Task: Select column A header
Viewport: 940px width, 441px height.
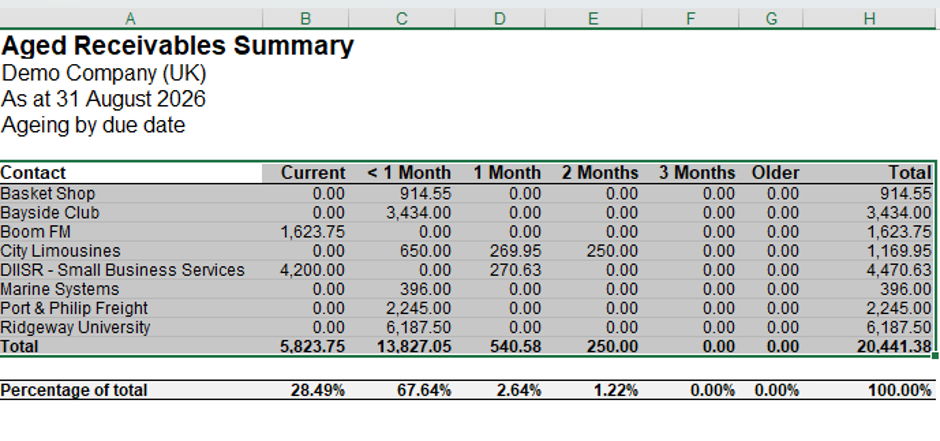Action: [131, 19]
